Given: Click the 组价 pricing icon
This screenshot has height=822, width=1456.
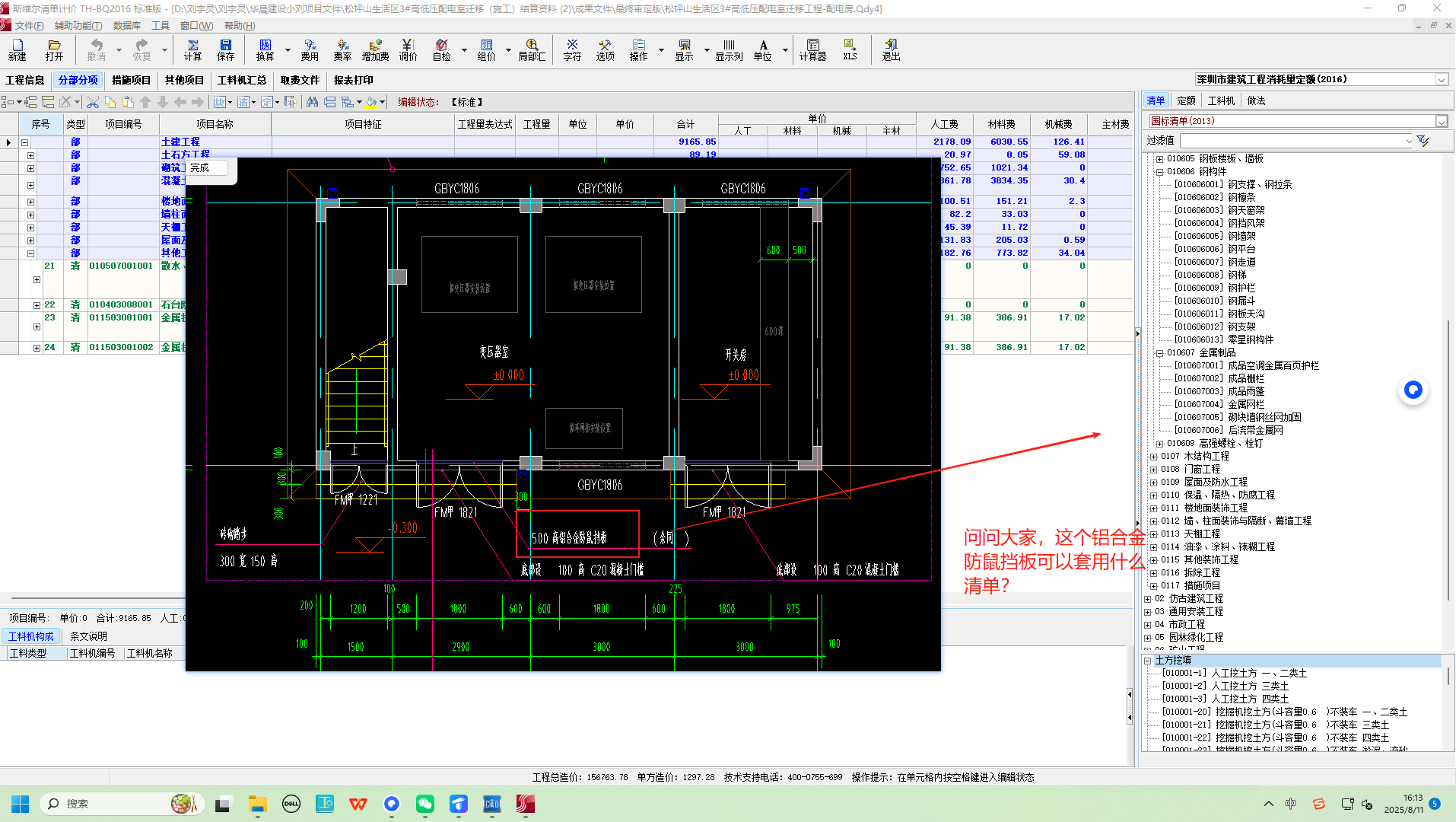Looking at the screenshot, I should click(x=486, y=50).
